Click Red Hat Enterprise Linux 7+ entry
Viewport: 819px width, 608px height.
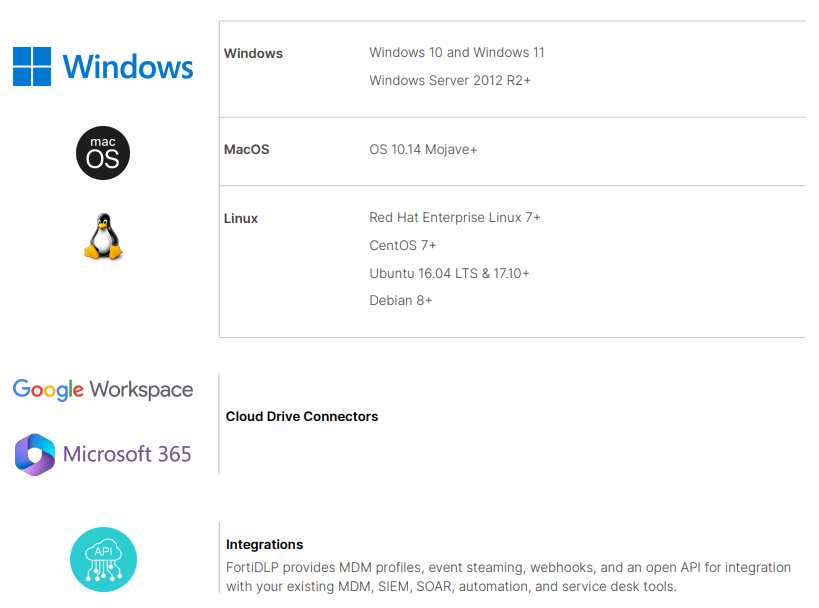455,218
